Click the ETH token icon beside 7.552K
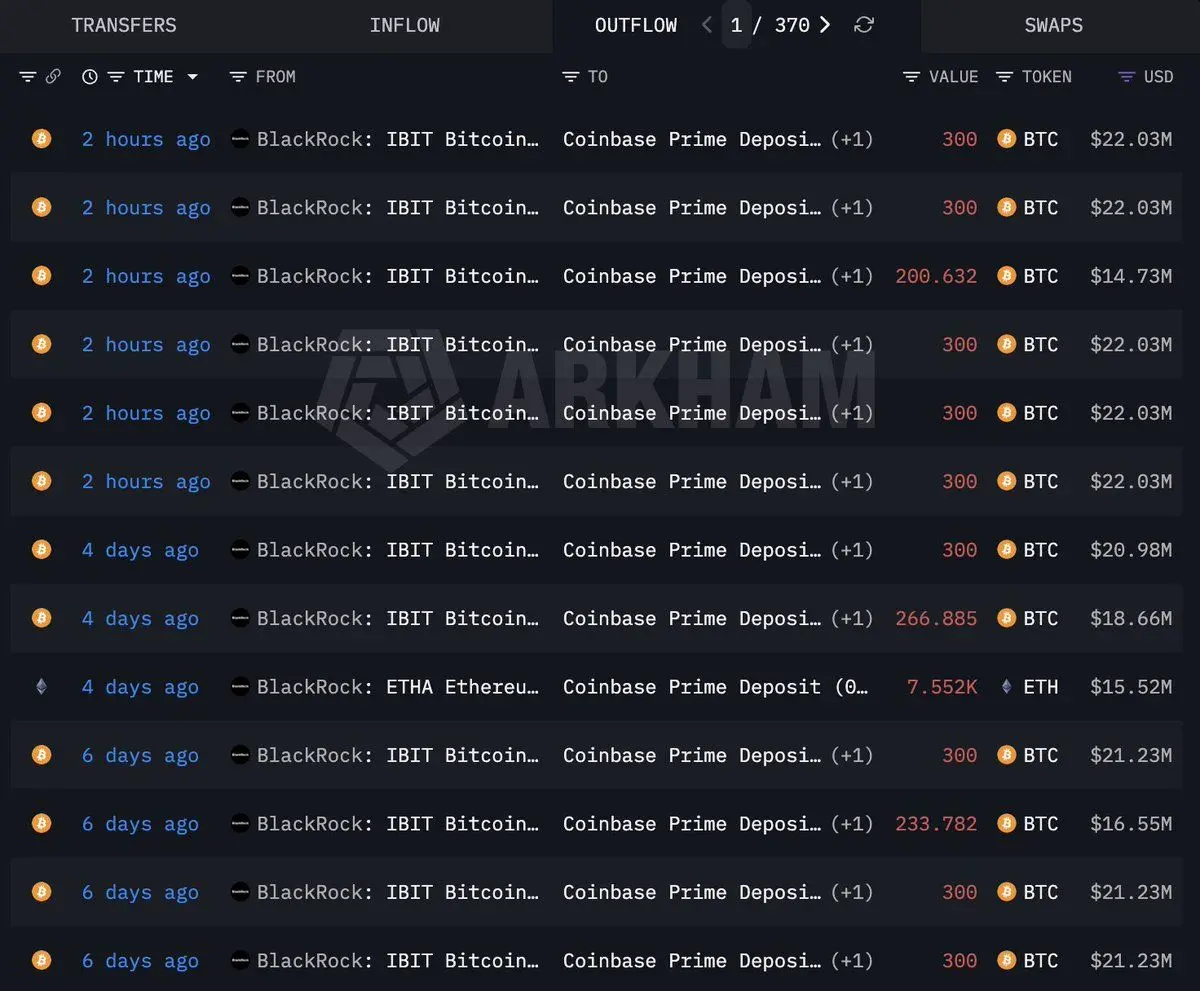The image size is (1200, 991). (x=1007, y=686)
